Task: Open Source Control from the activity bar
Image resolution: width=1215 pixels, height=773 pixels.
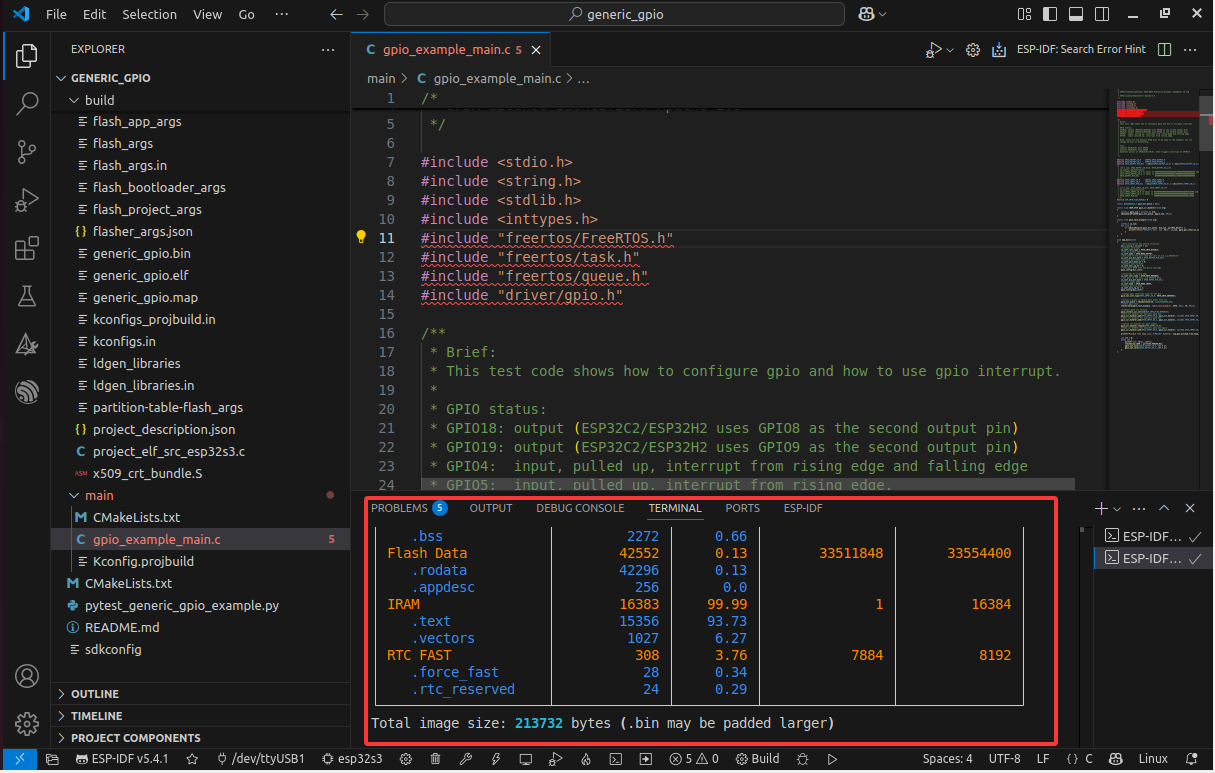Action: (x=26, y=151)
